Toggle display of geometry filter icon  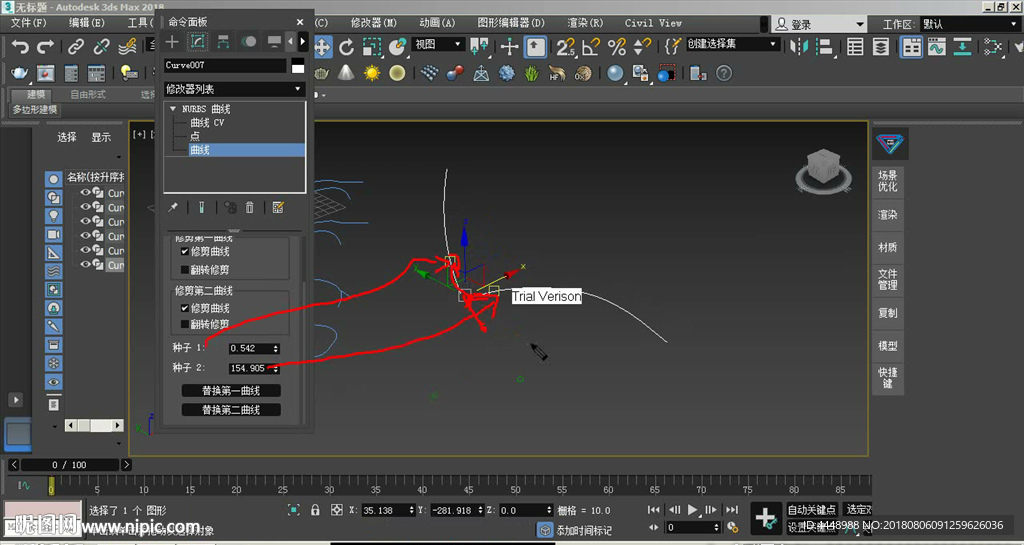tap(54, 179)
